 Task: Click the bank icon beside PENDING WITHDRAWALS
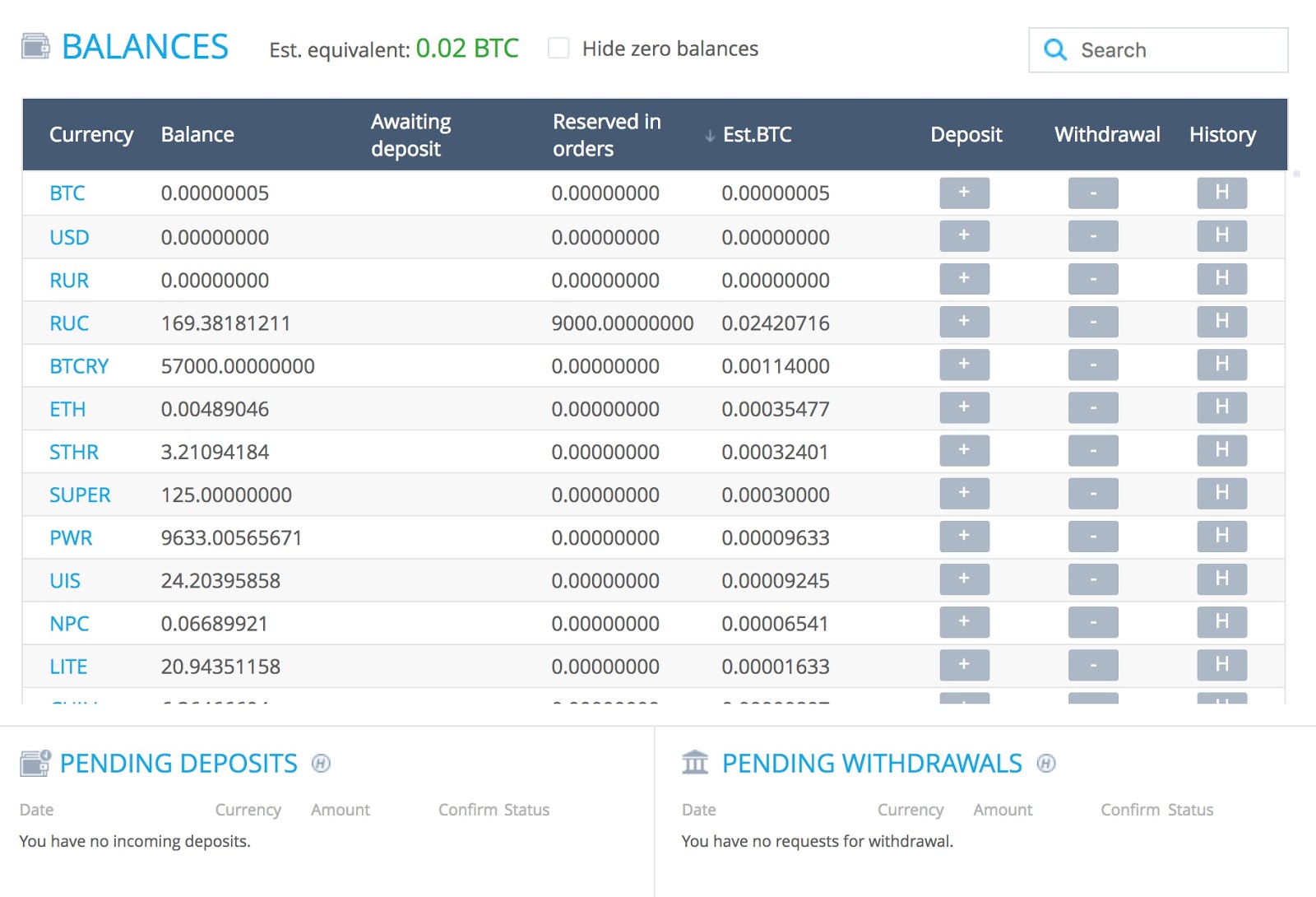(x=696, y=762)
